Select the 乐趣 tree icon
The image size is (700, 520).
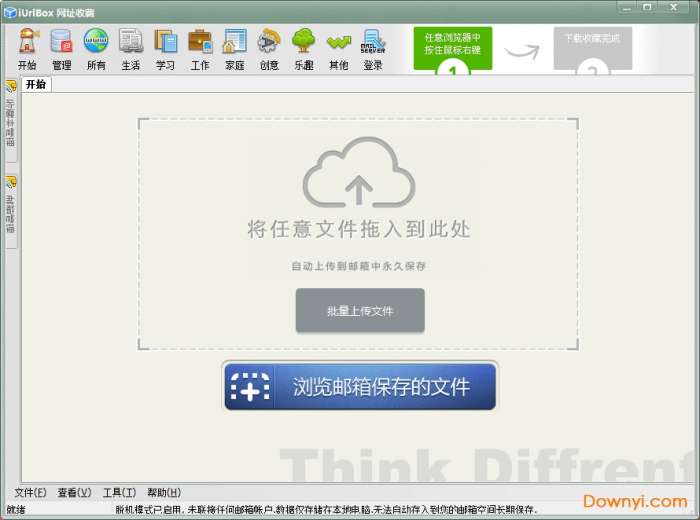304,49
